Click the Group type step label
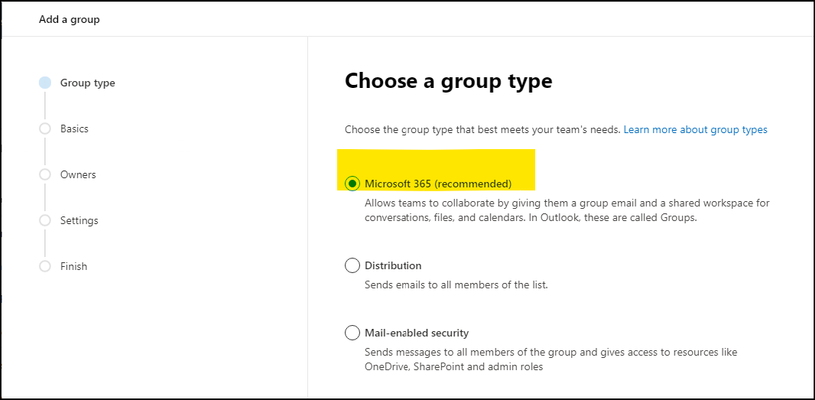Viewport: 815px width, 400px height. 88,83
